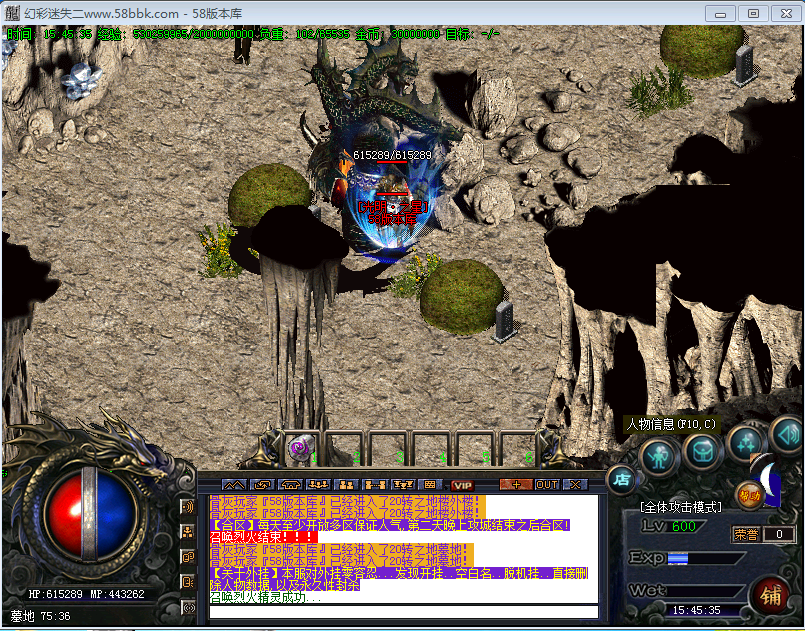Image resolution: width=805 pixels, height=631 pixels.
Task: Click the 墓地 75:36 map location text
Action: (x=41, y=616)
